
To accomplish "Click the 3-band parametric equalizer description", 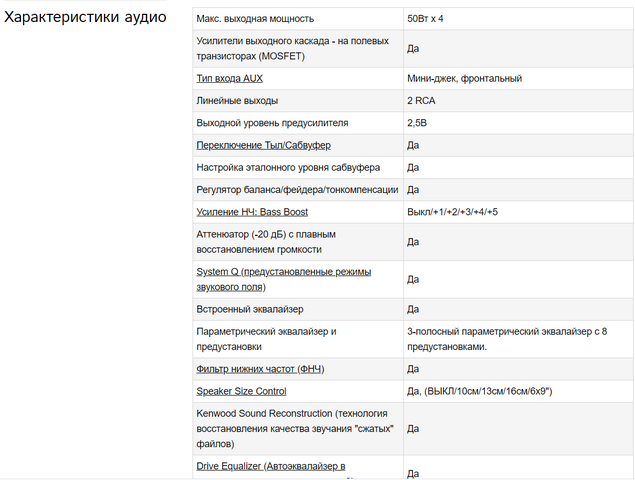I will coord(507,339).
